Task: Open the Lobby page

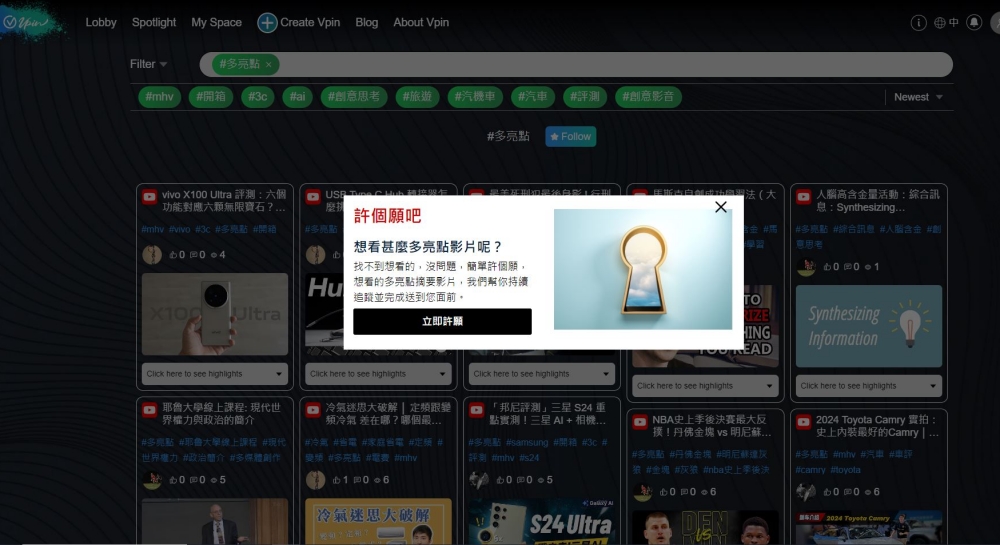Action: 101,22
